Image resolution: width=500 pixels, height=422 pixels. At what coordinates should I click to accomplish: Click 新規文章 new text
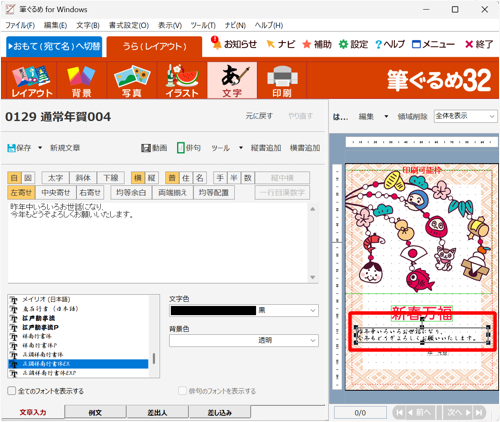[x=65, y=148]
